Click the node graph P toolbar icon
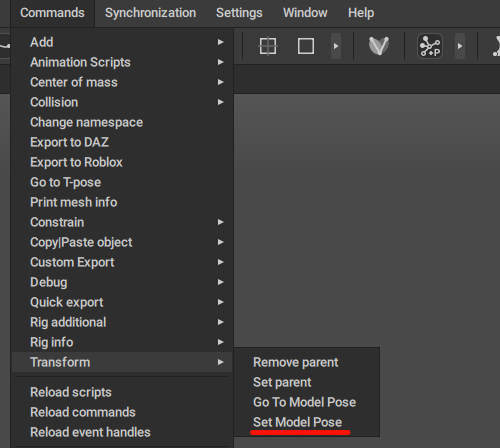This screenshot has width=500, height=448. [x=430, y=46]
